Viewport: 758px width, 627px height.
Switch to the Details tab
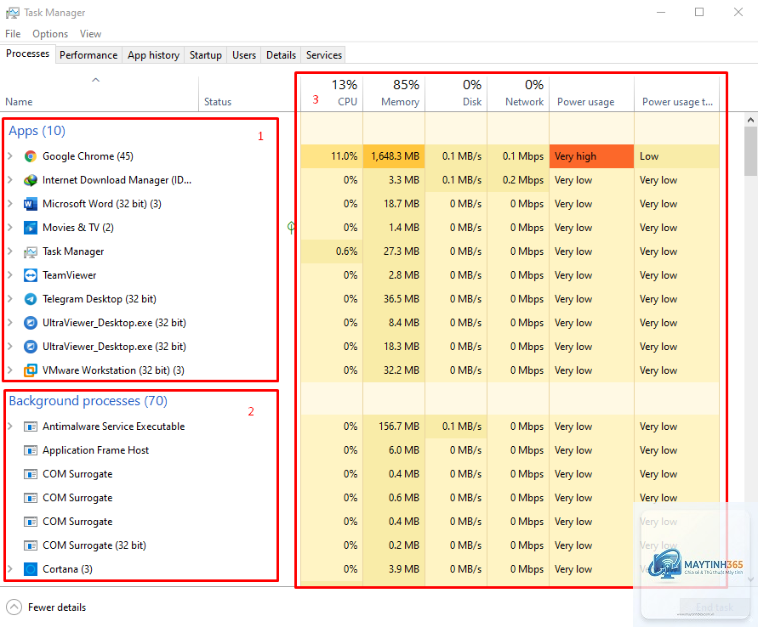[281, 55]
